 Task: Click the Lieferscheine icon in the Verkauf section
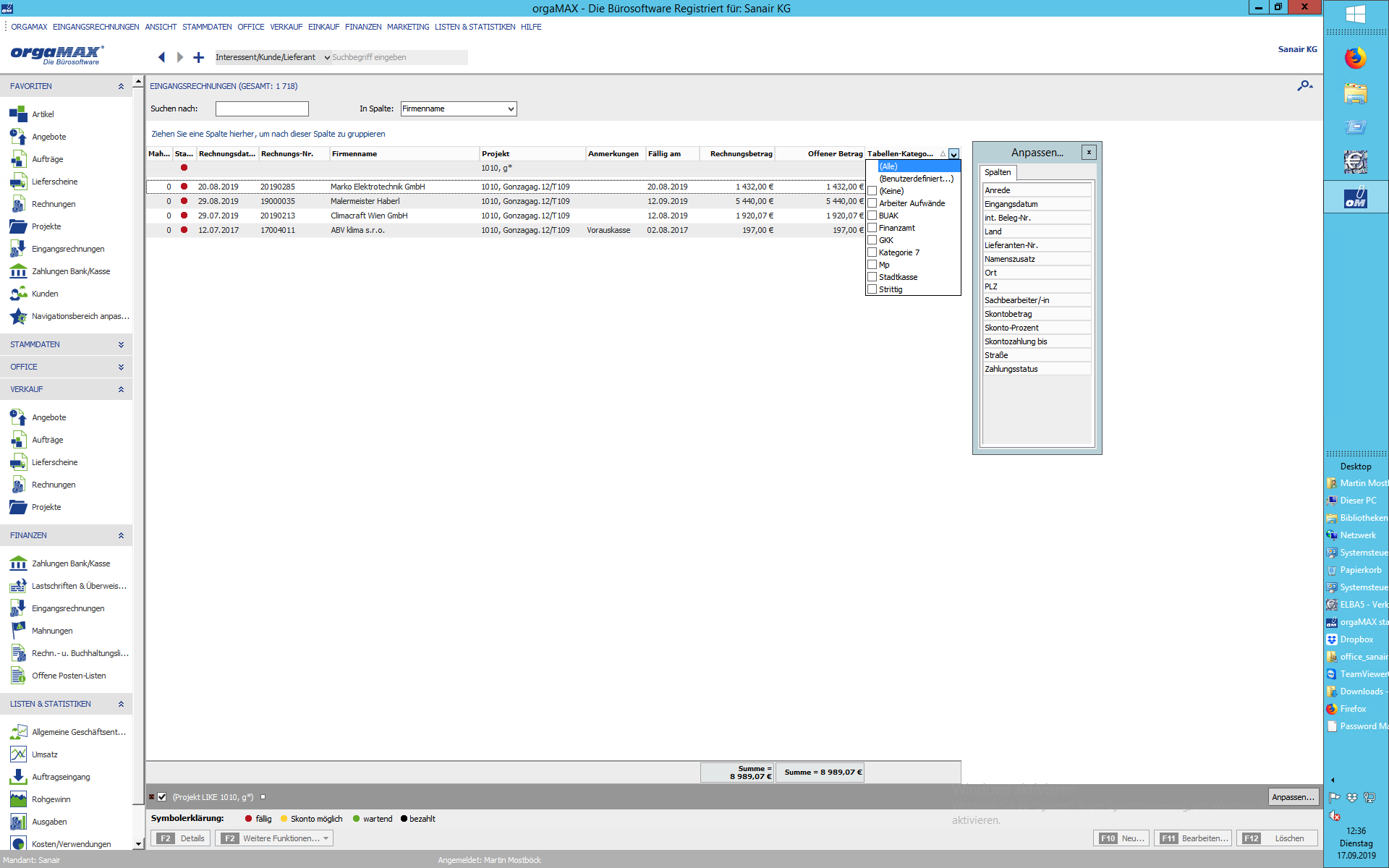(18, 462)
